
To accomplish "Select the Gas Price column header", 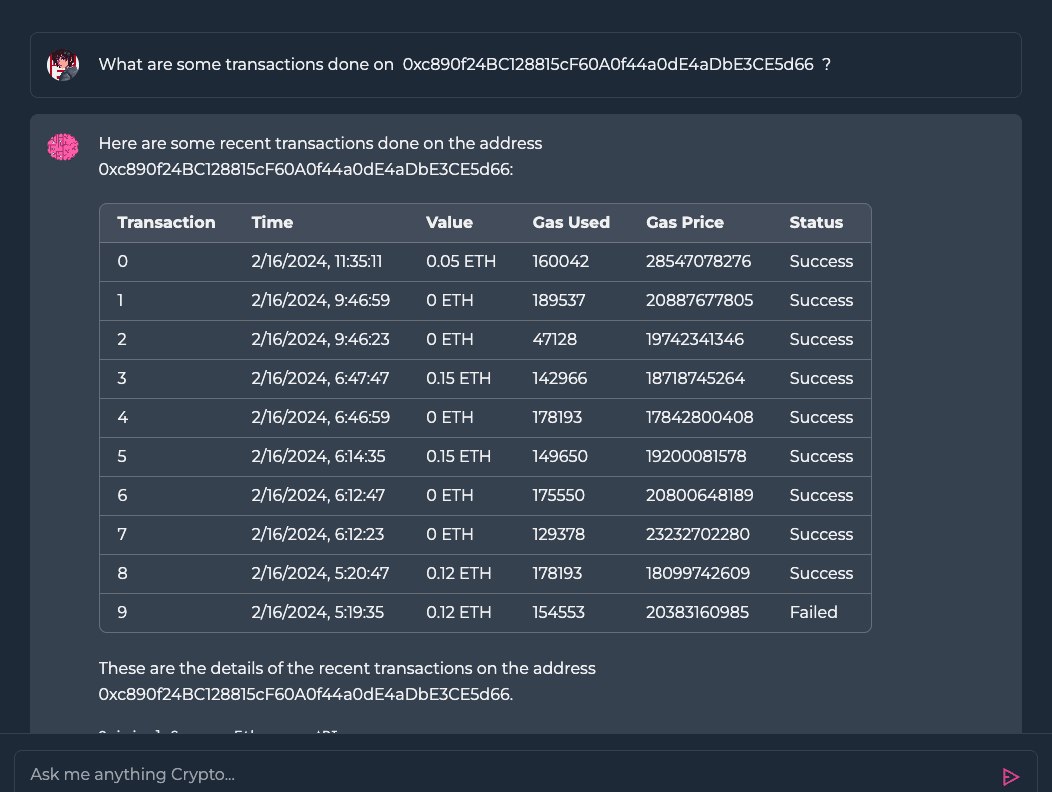I will point(685,222).
